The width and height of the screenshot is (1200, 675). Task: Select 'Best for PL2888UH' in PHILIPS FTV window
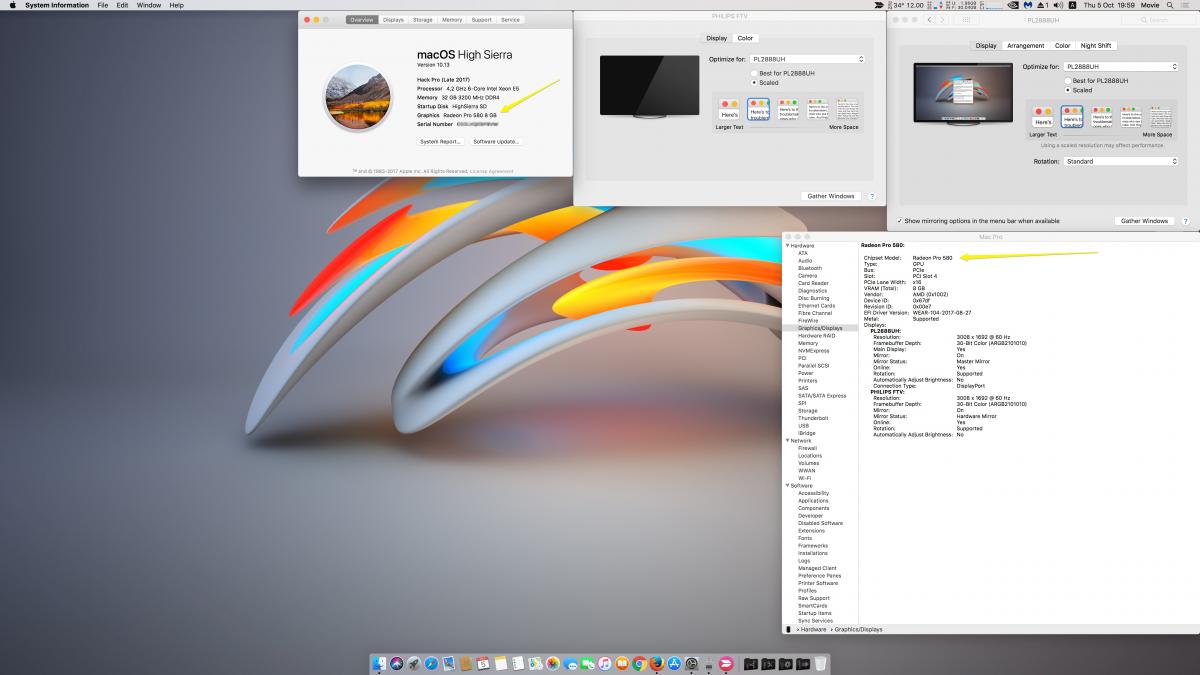(x=753, y=73)
